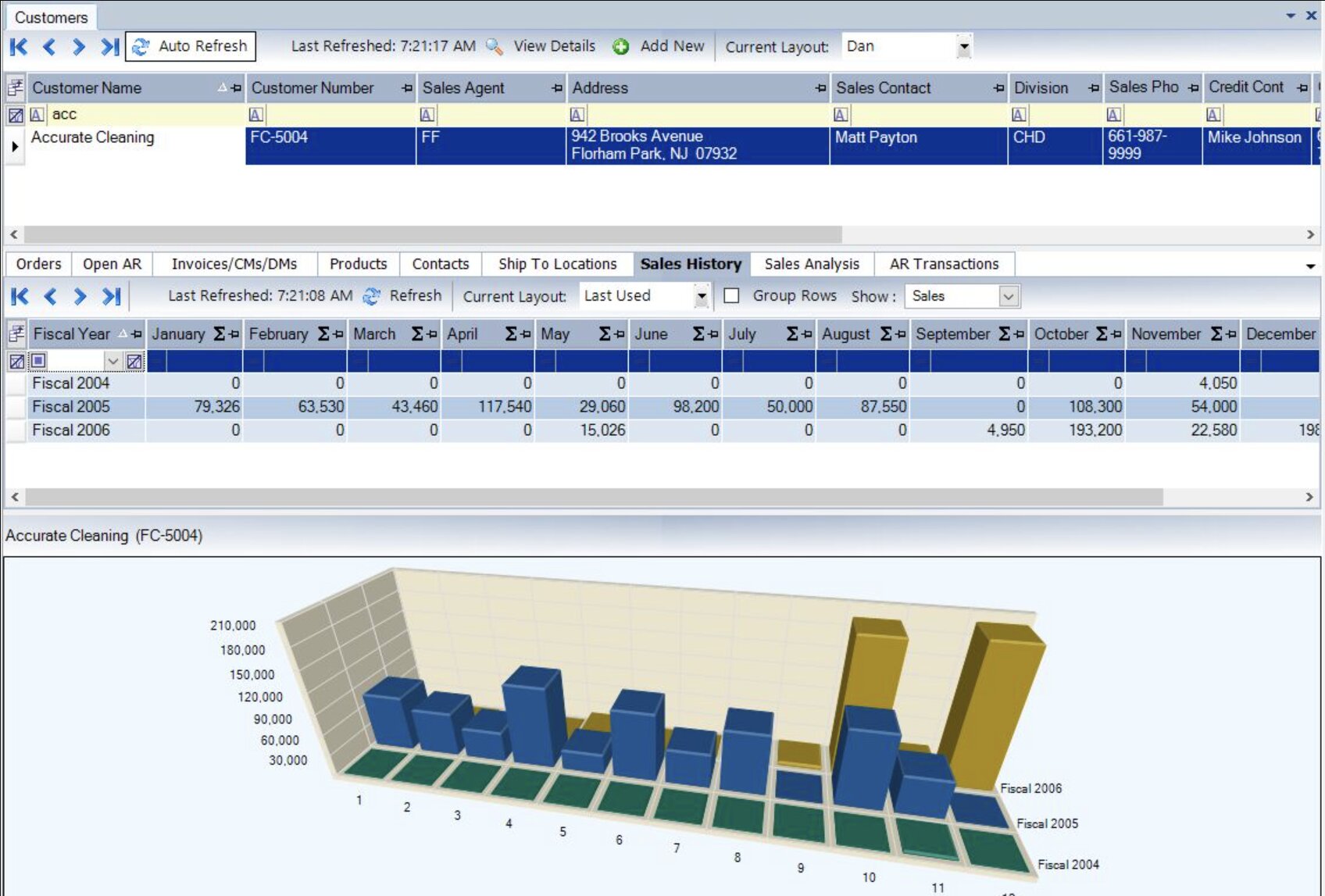Open column chooser icon beside Fiscal Year
This screenshot has height=896, width=1325.
[16, 334]
